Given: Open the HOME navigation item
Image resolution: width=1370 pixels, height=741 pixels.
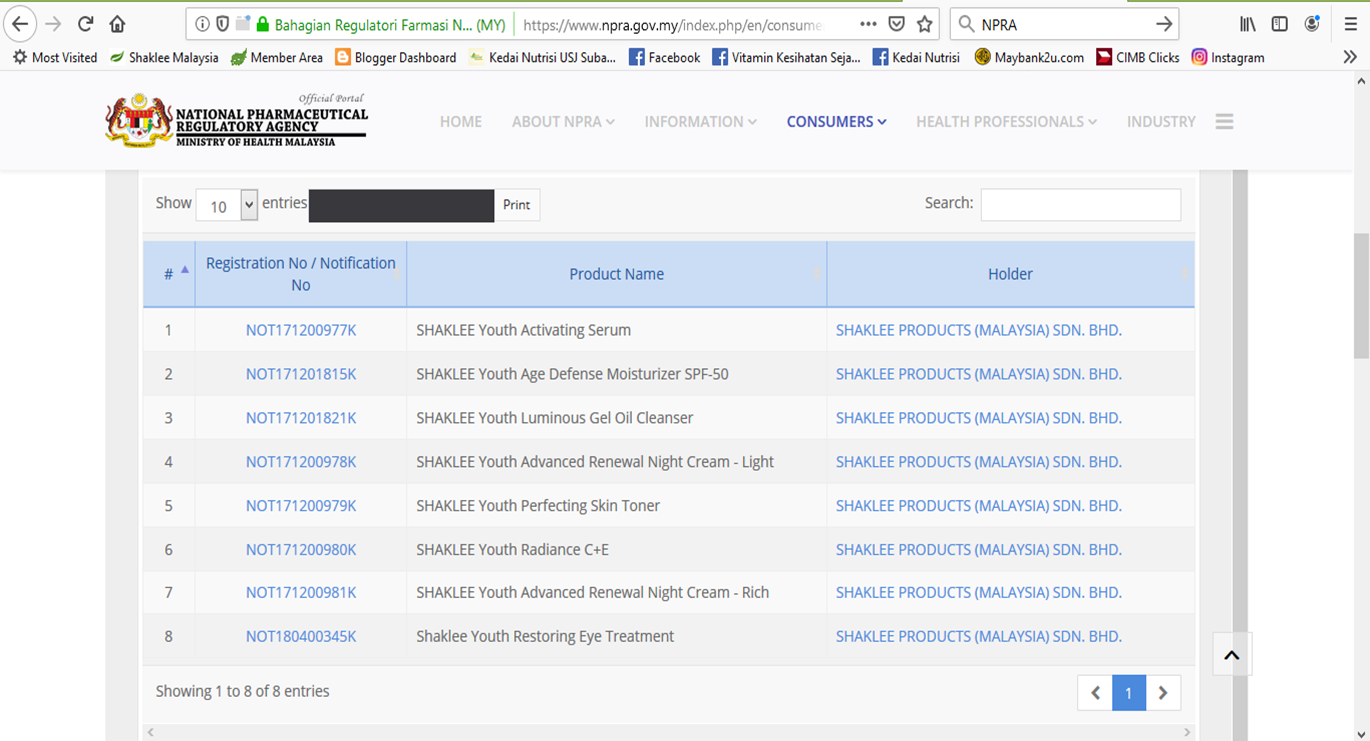Looking at the screenshot, I should point(461,121).
